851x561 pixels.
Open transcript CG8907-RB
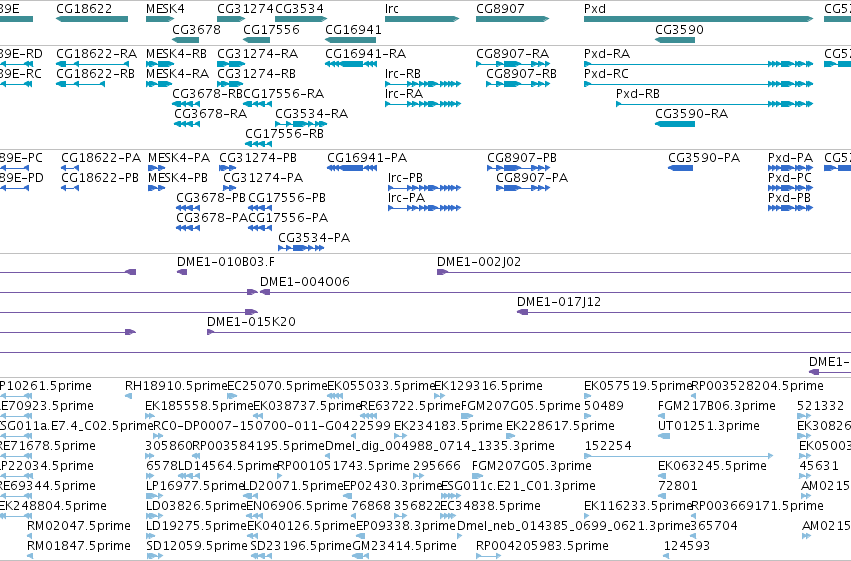(518, 84)
